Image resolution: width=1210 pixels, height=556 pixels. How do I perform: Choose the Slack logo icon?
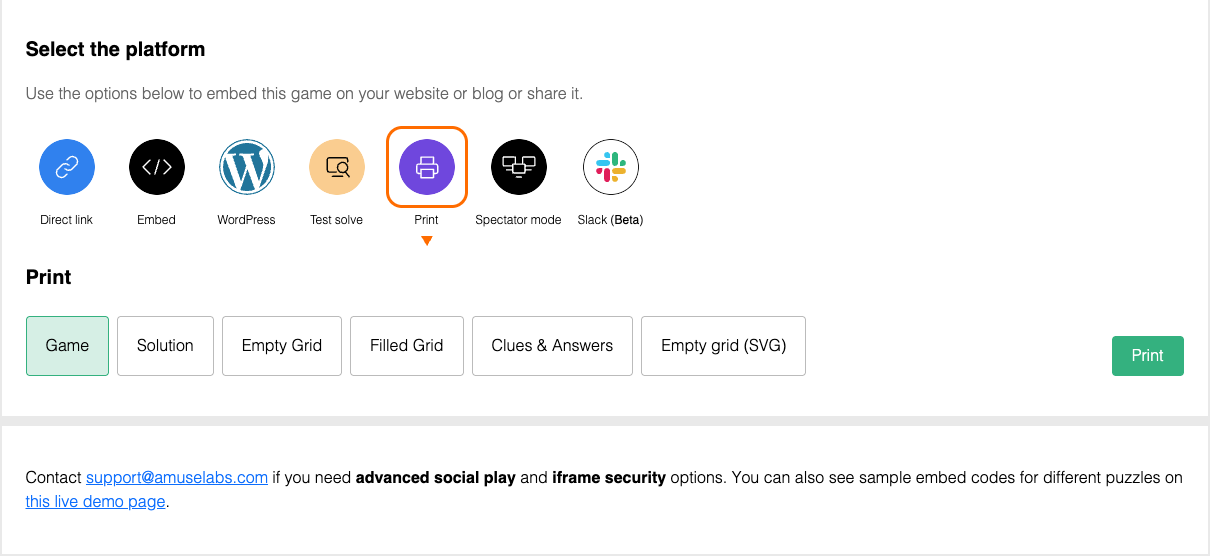click(x=611, y=167)
